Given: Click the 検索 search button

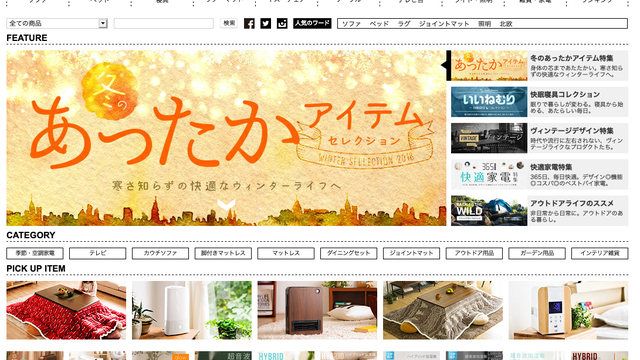Looking at the screenshot, I should [x=229, y=23].
